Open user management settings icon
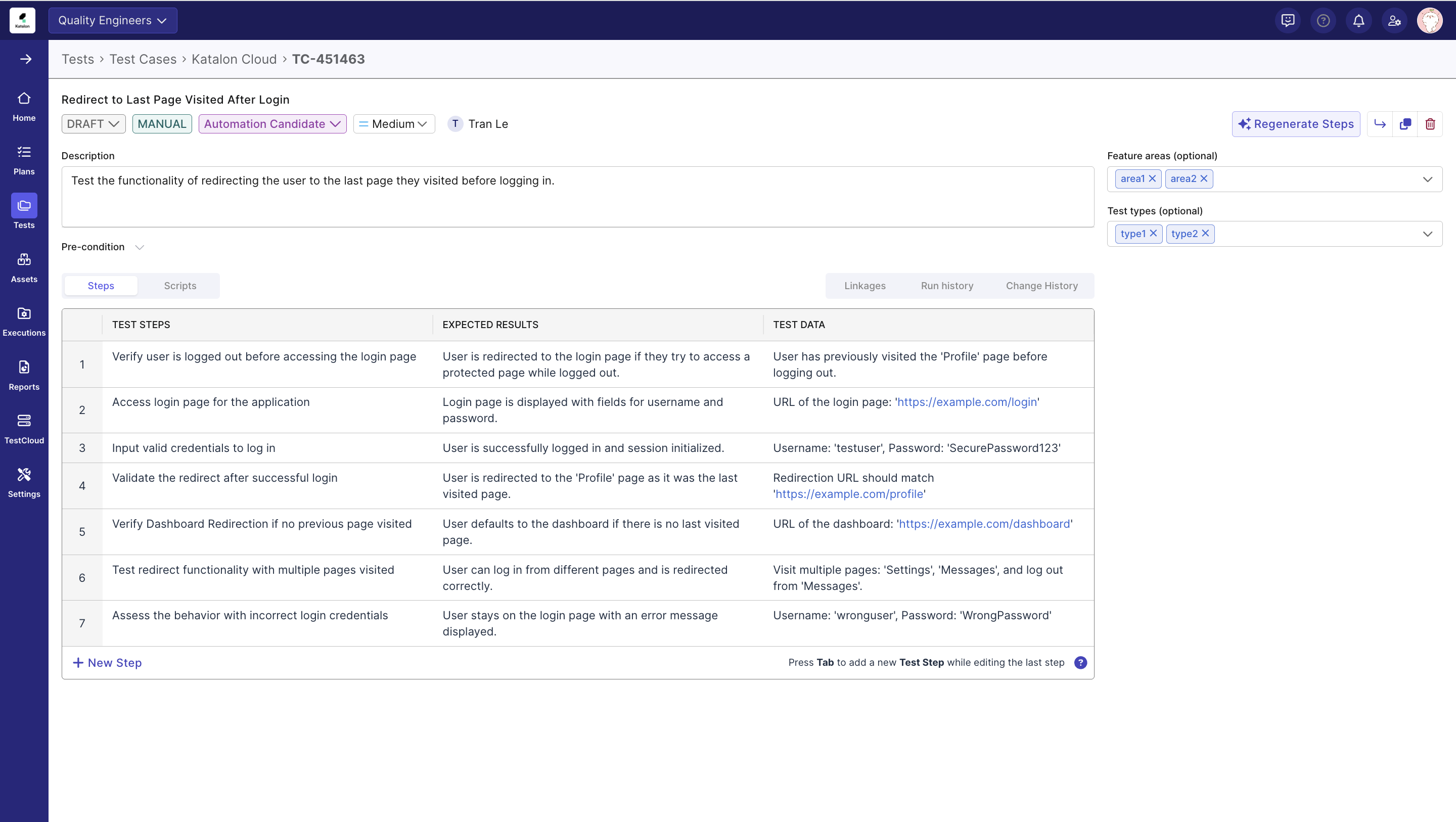 point(1394,20)
